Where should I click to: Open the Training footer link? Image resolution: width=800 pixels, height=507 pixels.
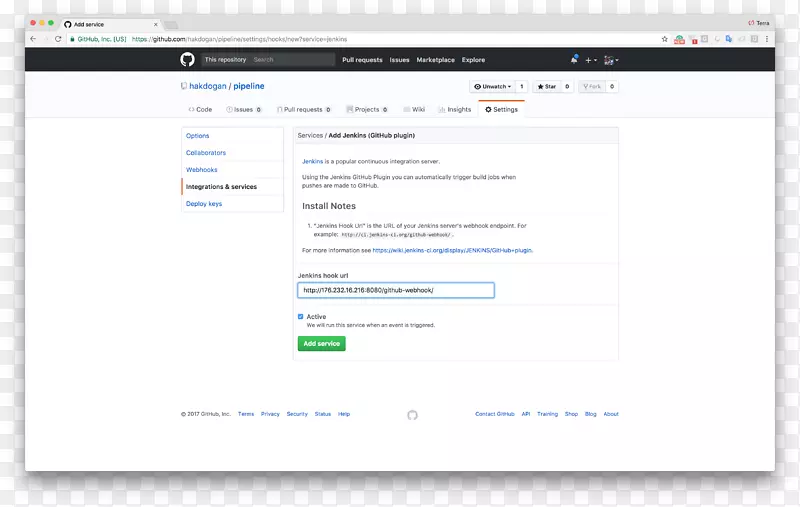(x=547, y=414)
